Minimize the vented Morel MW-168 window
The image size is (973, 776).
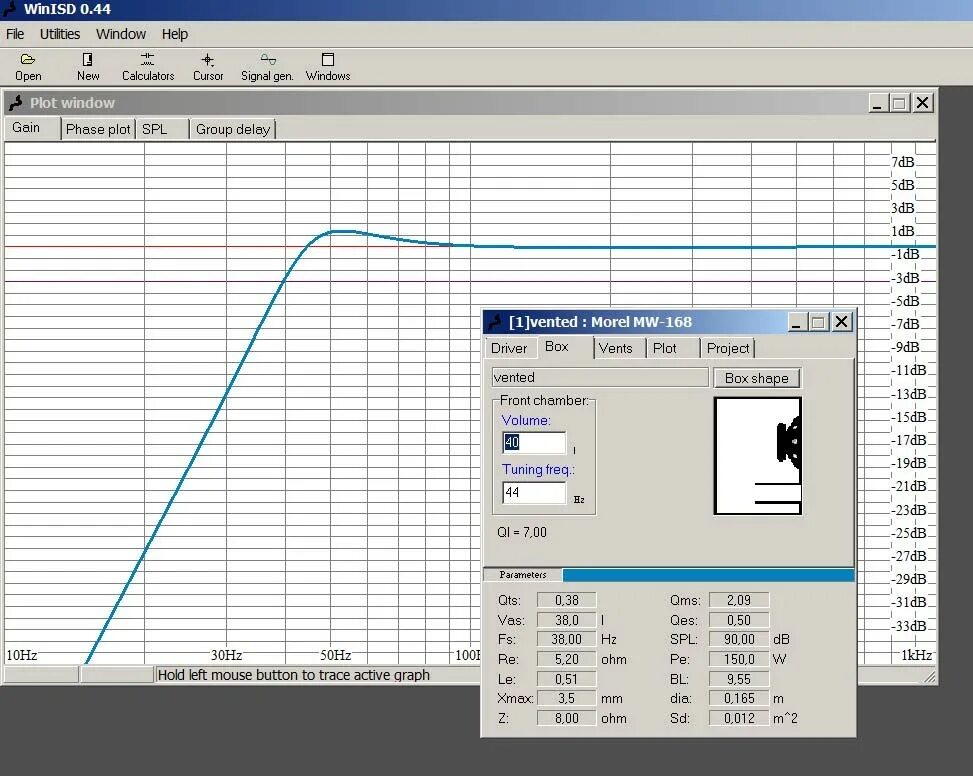(797, 322)
